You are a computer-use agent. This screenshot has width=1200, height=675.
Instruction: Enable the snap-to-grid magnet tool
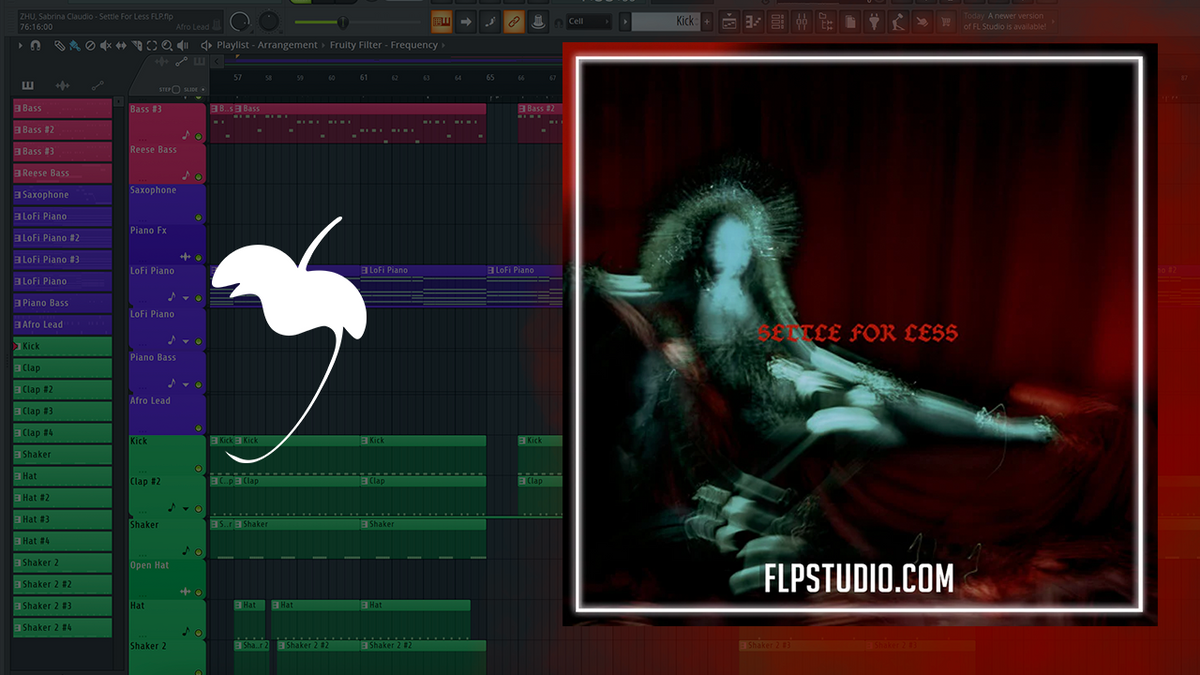coord(35,45)
